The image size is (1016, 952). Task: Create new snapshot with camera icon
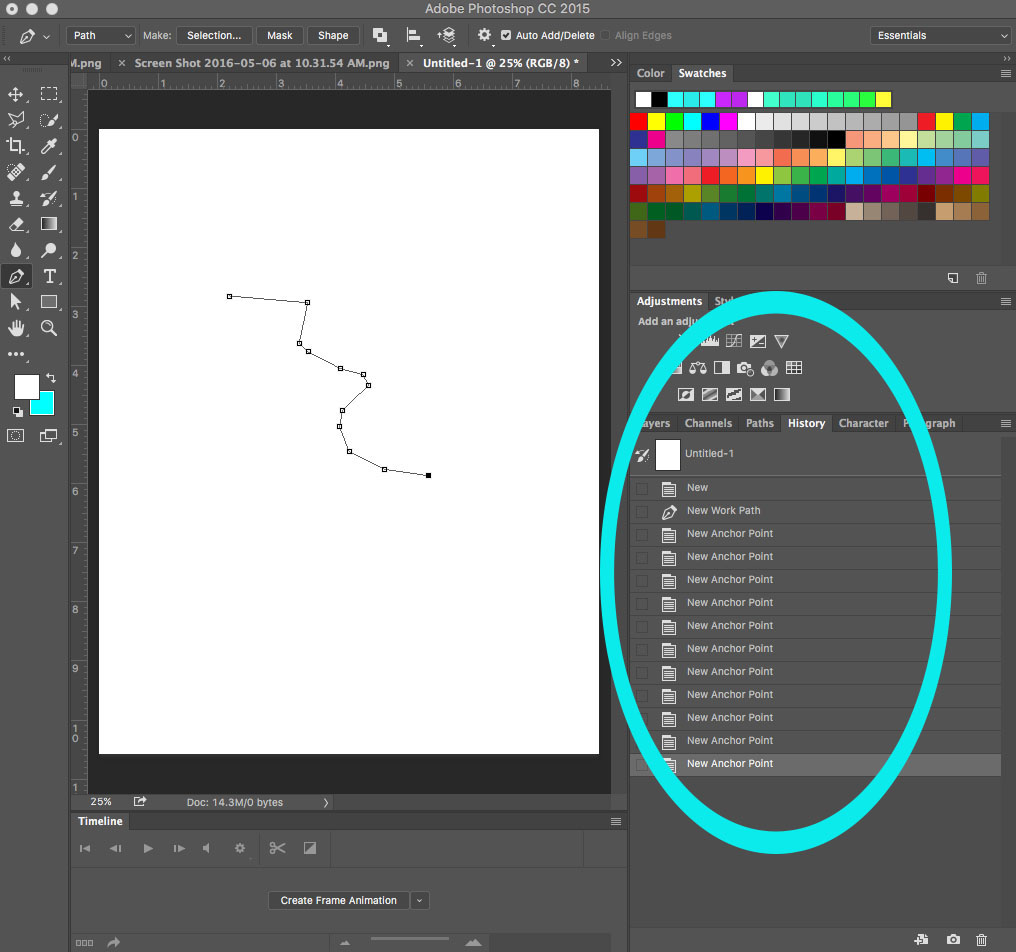point(953,940)
